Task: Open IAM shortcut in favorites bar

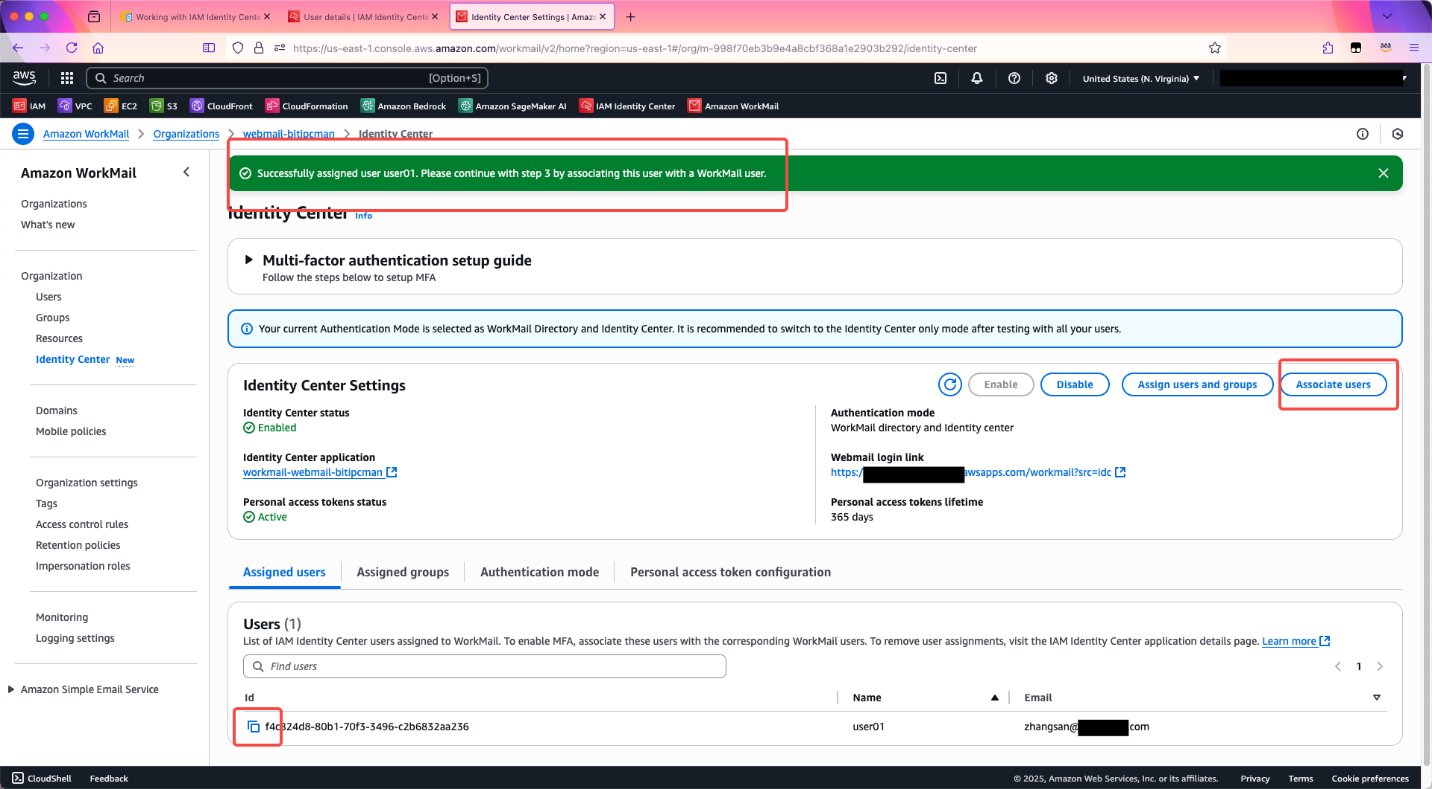Action: (x=29, y=106)
